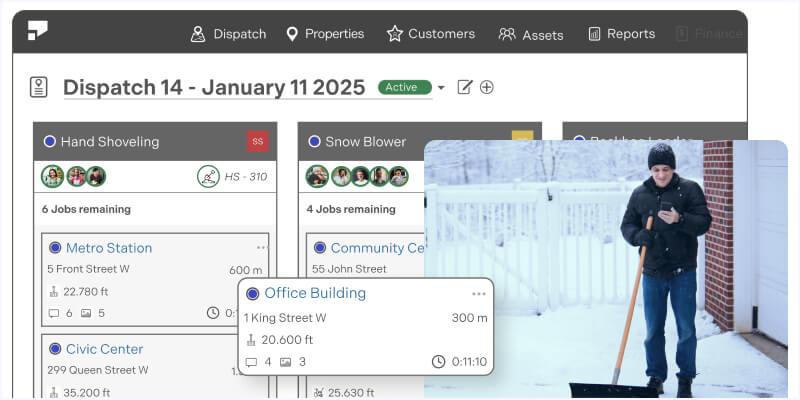Click the company logo in the top bar
The width and height of the screenshot is (800, 400).
click(x=38, y=32)
